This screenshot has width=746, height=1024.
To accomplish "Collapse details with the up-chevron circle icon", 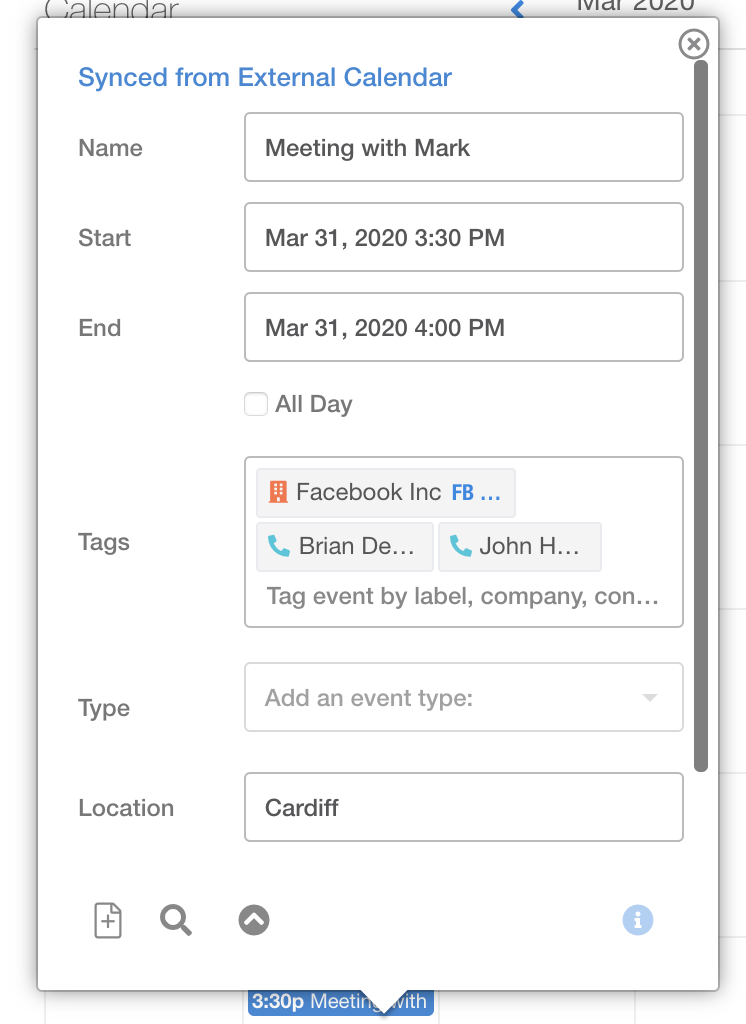I will 254,920.
